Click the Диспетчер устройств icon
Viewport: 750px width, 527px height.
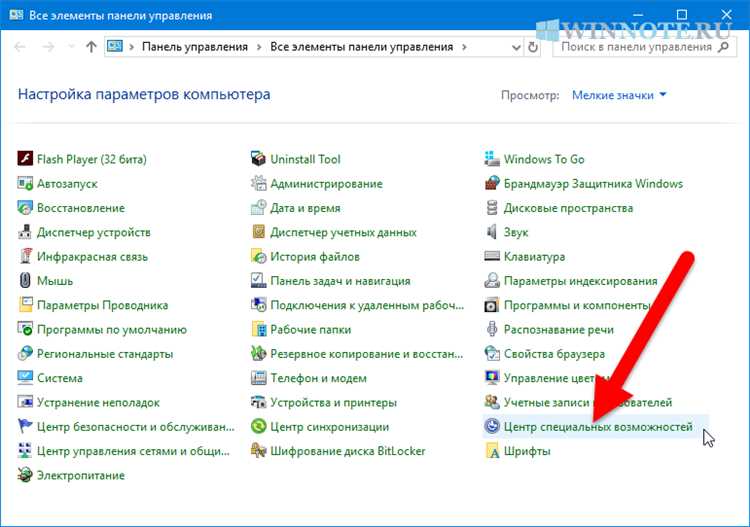(25, 231)
